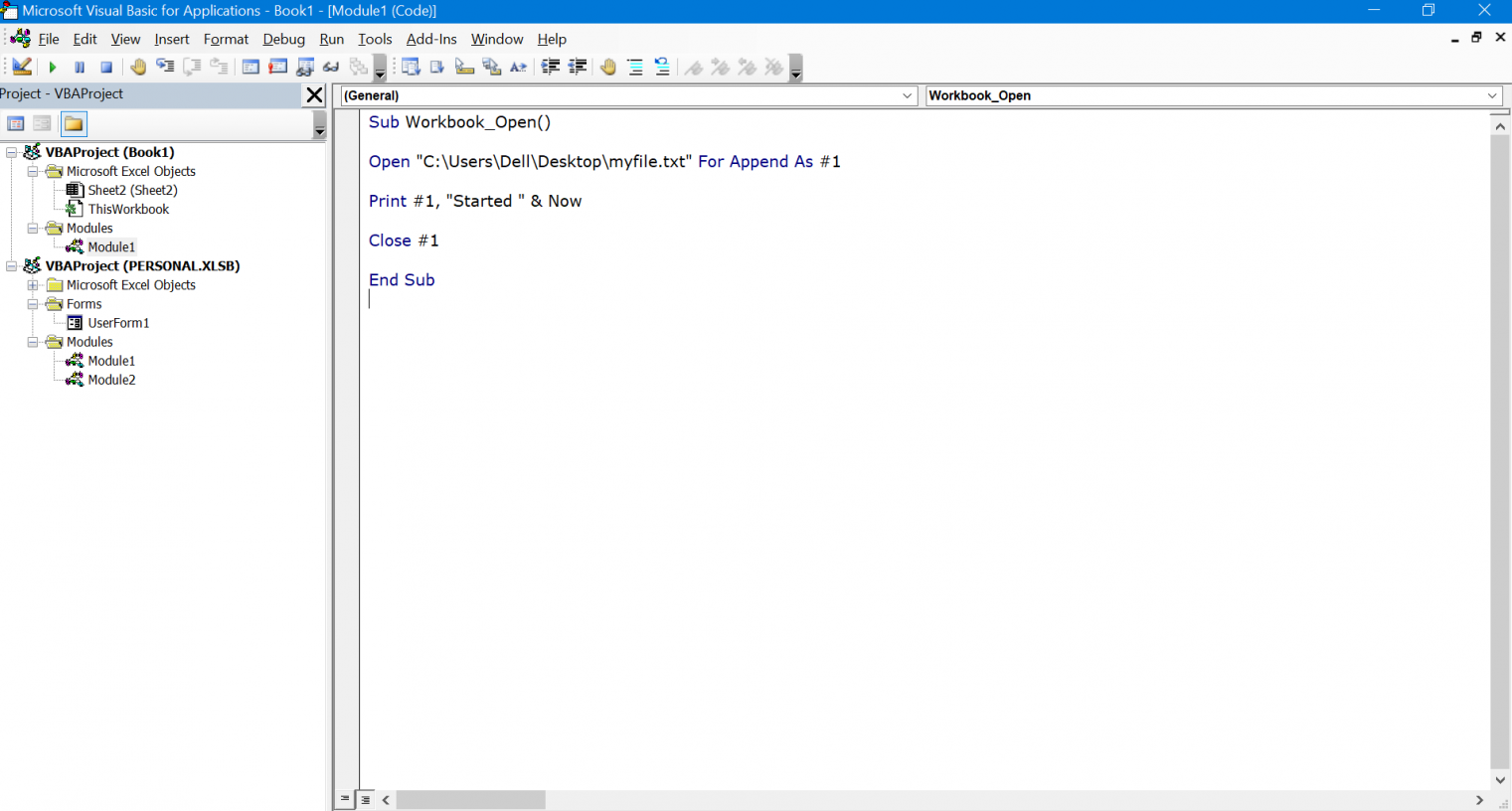Screen dimensions: 1512x811
Task: Close the Project Explorer panel
Action: pos(314,94)
